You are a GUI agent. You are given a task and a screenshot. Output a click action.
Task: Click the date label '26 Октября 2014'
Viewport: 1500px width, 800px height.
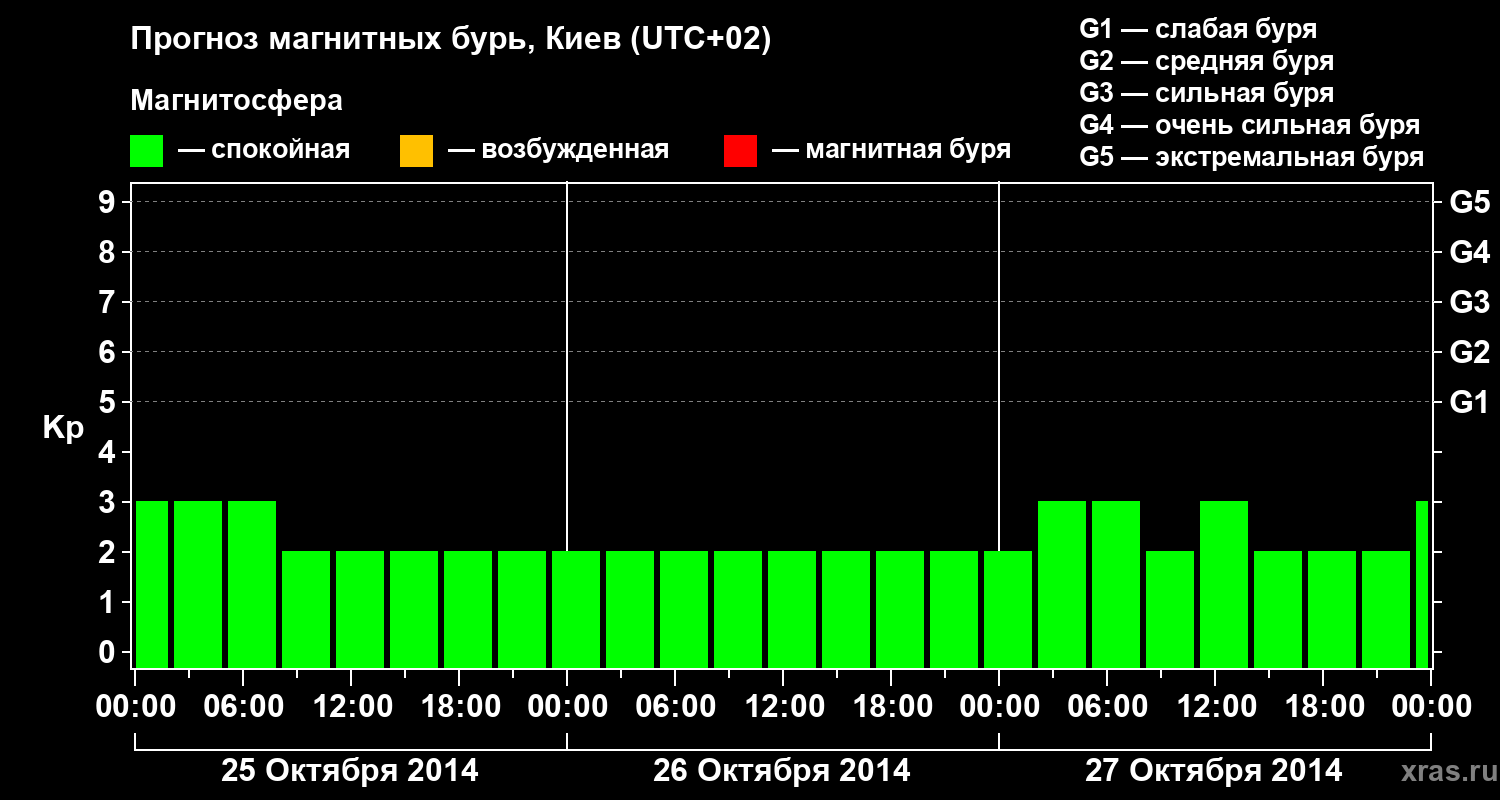(782, 771)
